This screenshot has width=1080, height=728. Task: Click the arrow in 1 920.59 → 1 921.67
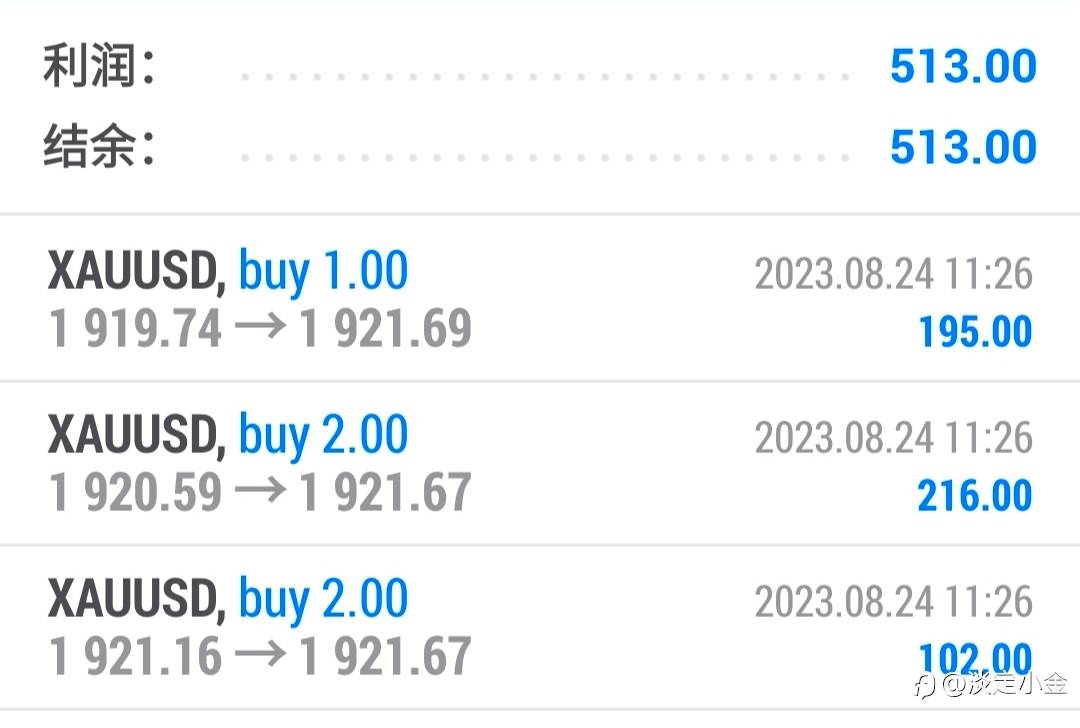point(260,490)
